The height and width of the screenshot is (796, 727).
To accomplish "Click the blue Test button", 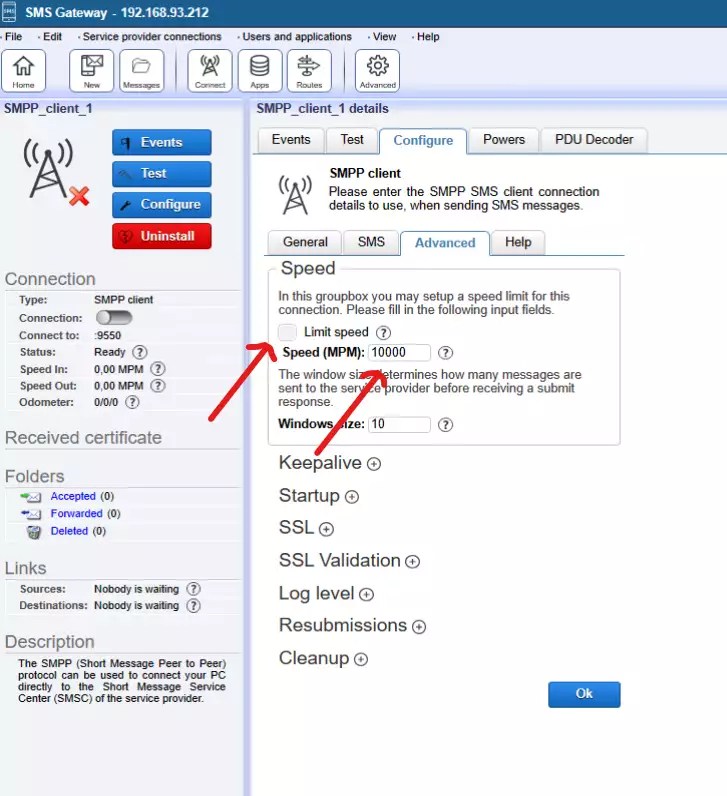I will pyautogui.click(x=161, y=174).
